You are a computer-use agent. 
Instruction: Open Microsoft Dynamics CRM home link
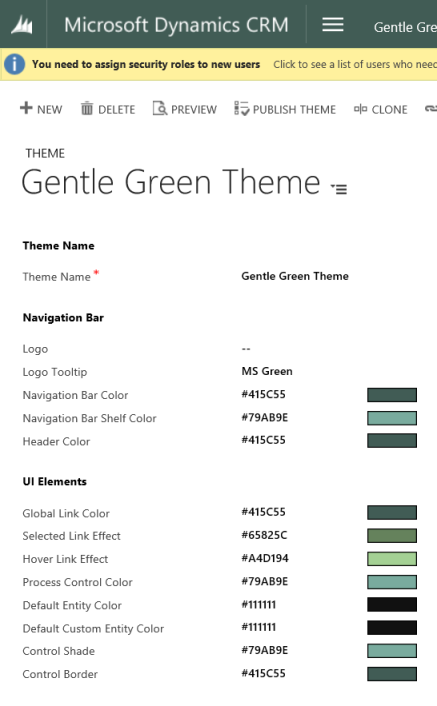pyautogui.click(x=176, y=25)
